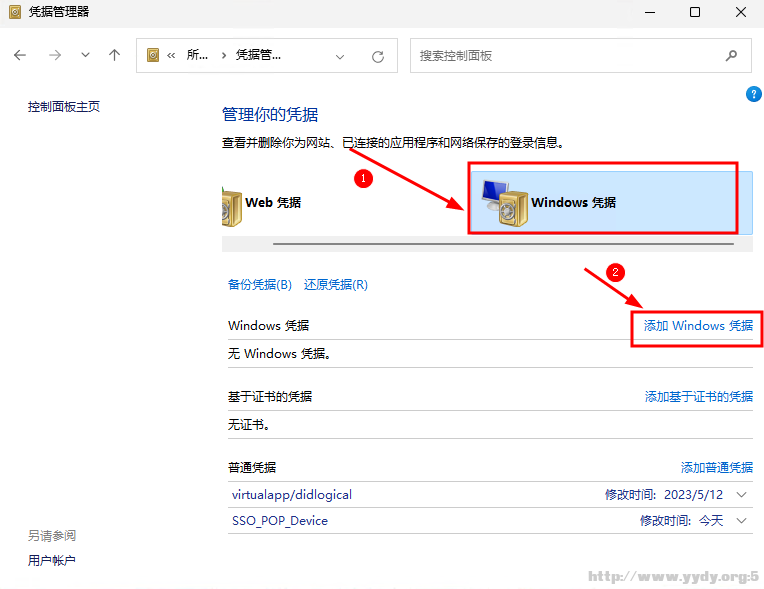The image size is (764, 589).
Task: Click 备份凭据(B) link
Action: (260, 285)
